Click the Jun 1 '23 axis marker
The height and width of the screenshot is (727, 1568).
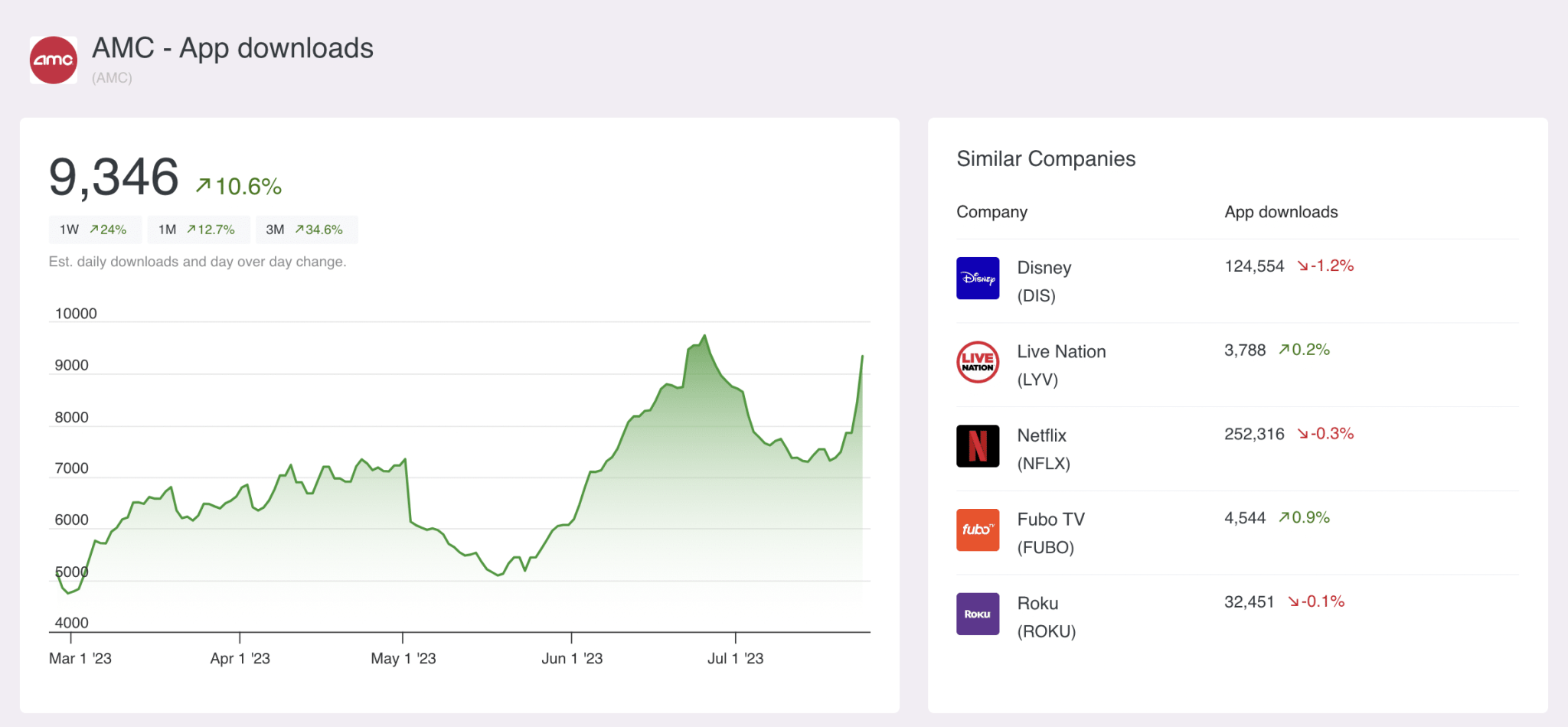point(572,658)
